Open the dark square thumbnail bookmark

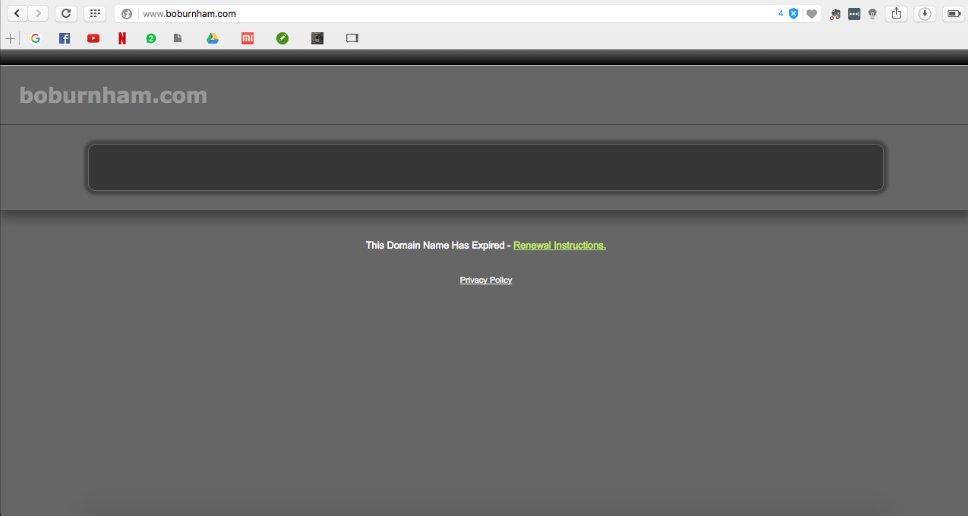pos(317,38)
